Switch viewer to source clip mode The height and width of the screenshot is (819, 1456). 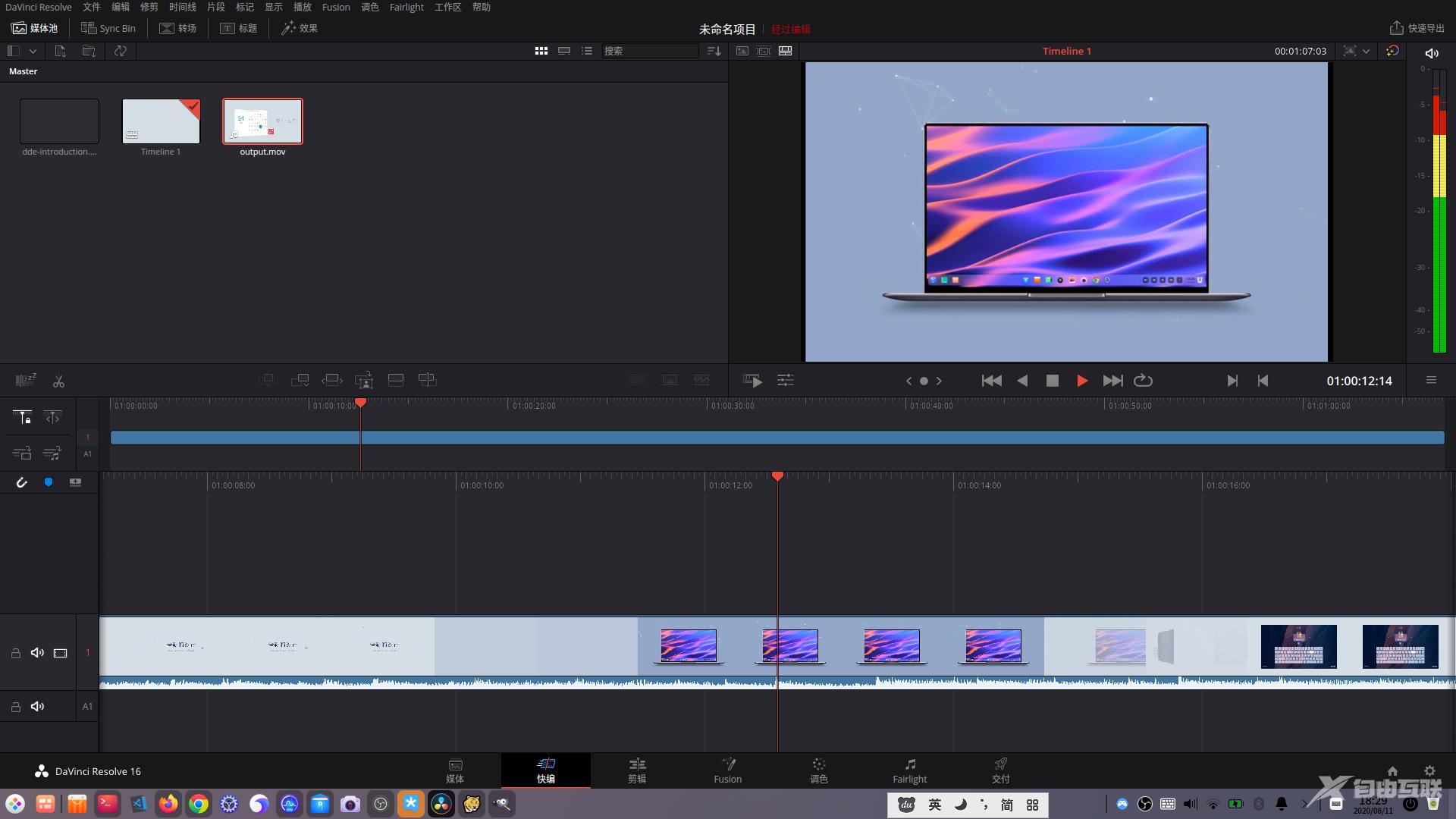(742, 51)
